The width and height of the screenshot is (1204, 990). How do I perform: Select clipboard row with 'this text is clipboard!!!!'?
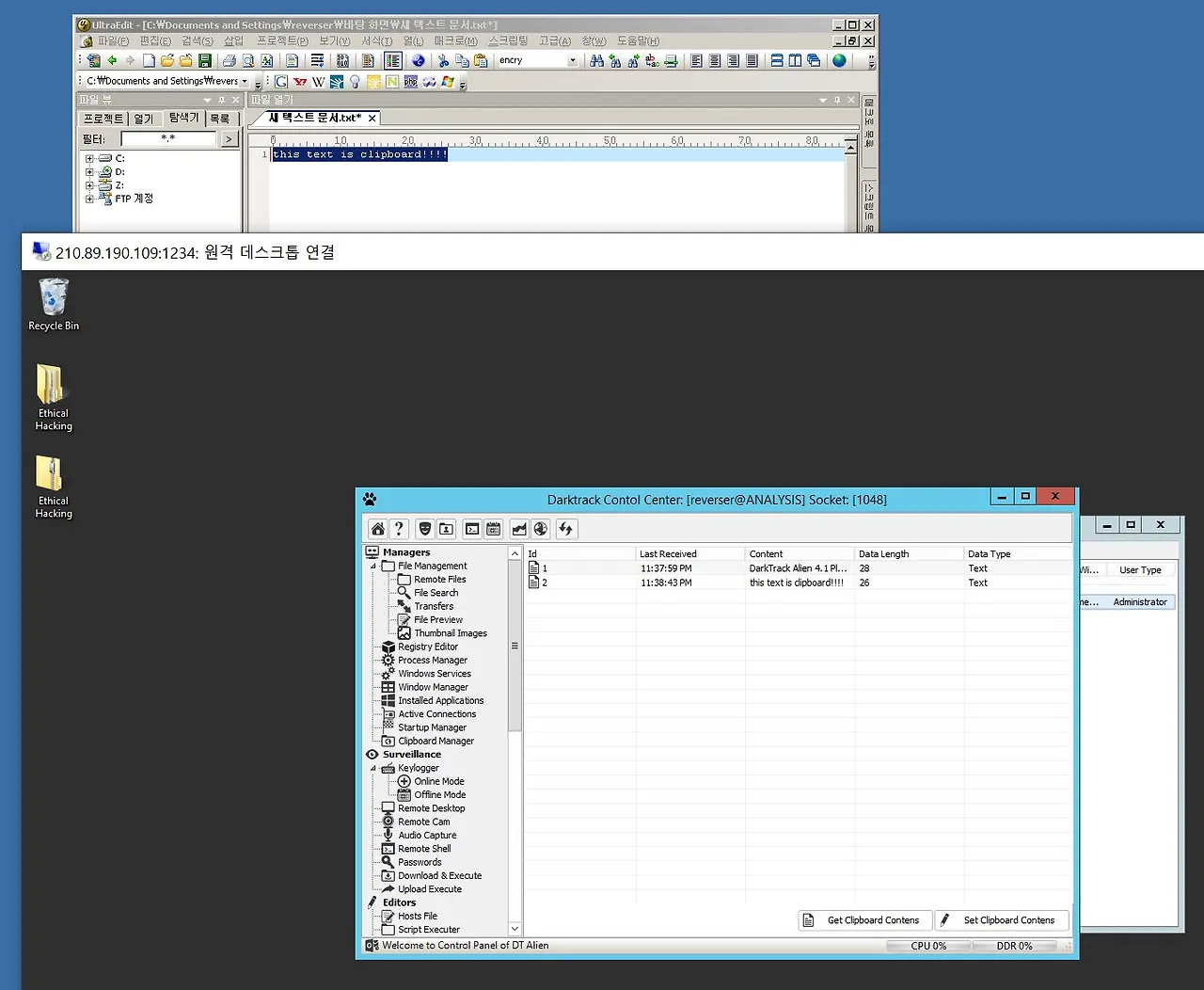pos(799,583)
